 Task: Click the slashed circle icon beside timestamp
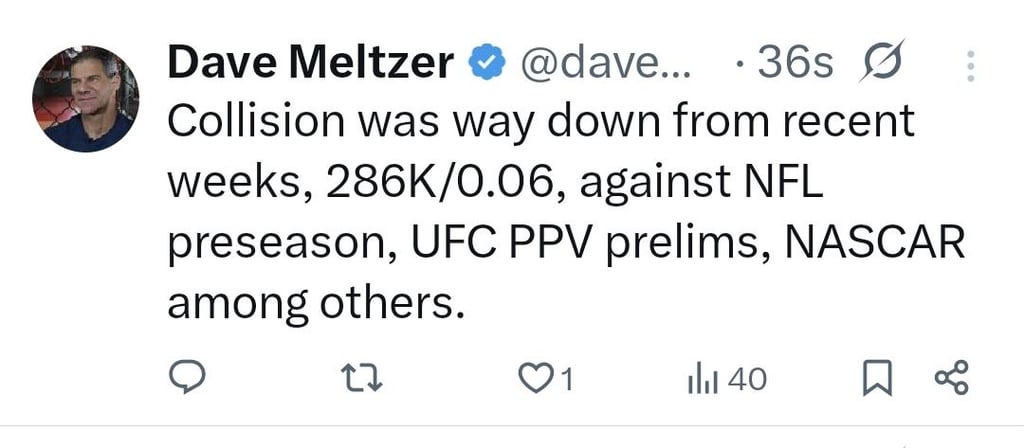882,61
